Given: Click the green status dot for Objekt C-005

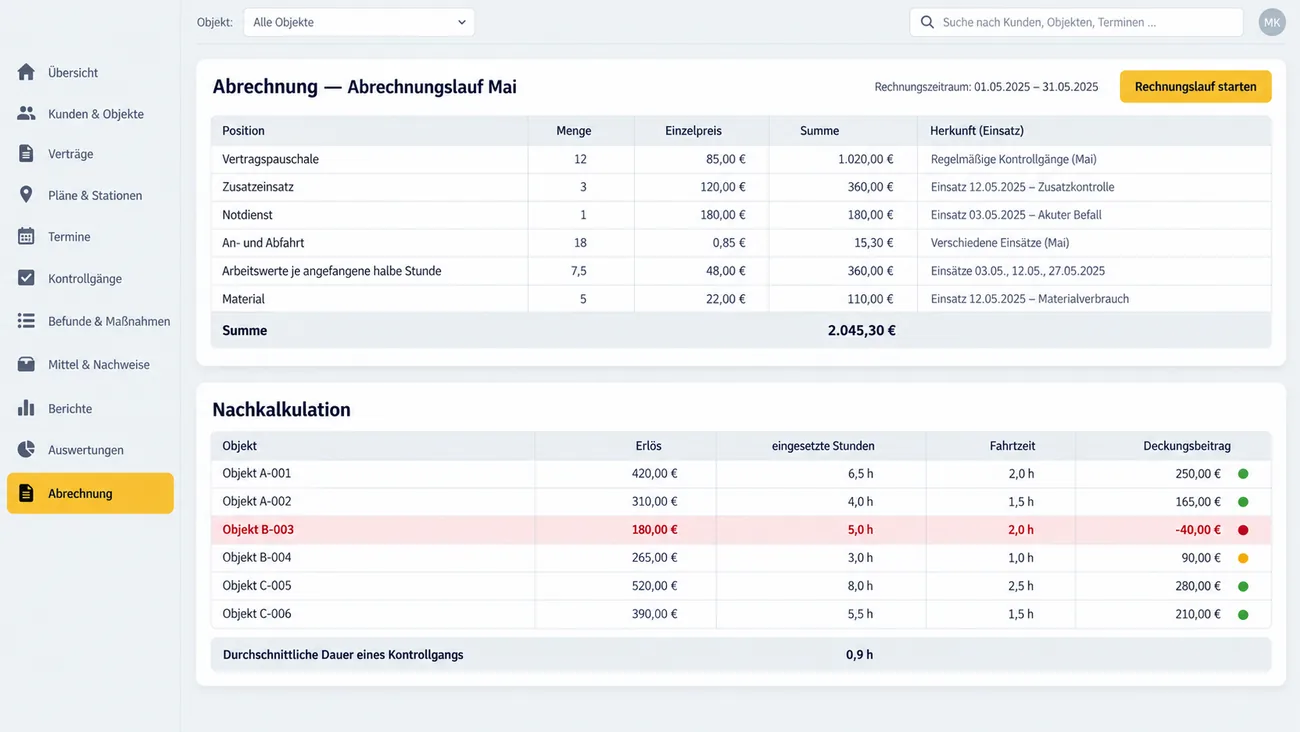Looking at the screenshot, I should tap(1243, 586).
